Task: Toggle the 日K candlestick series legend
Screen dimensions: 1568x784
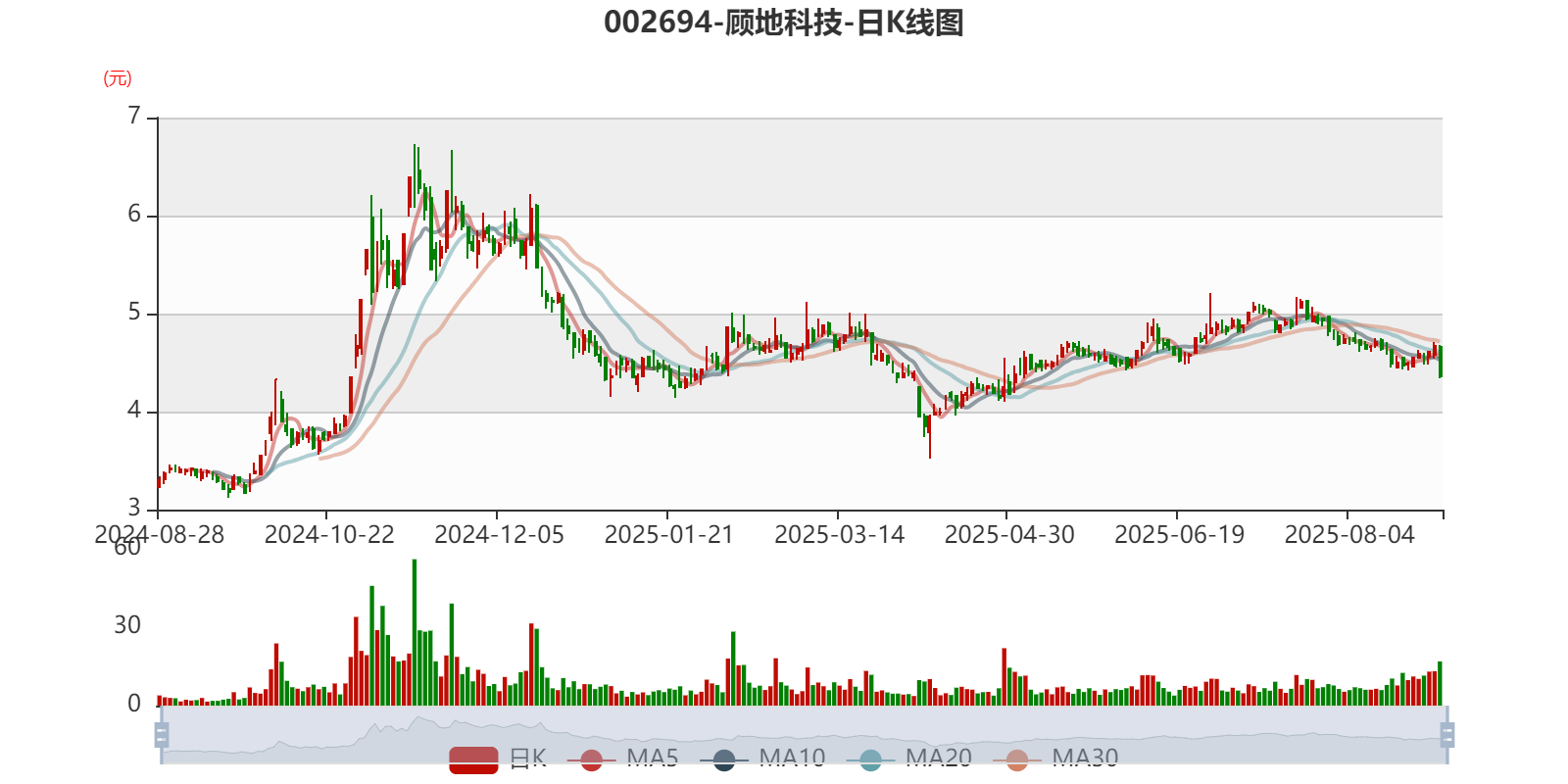Action: 498,759
